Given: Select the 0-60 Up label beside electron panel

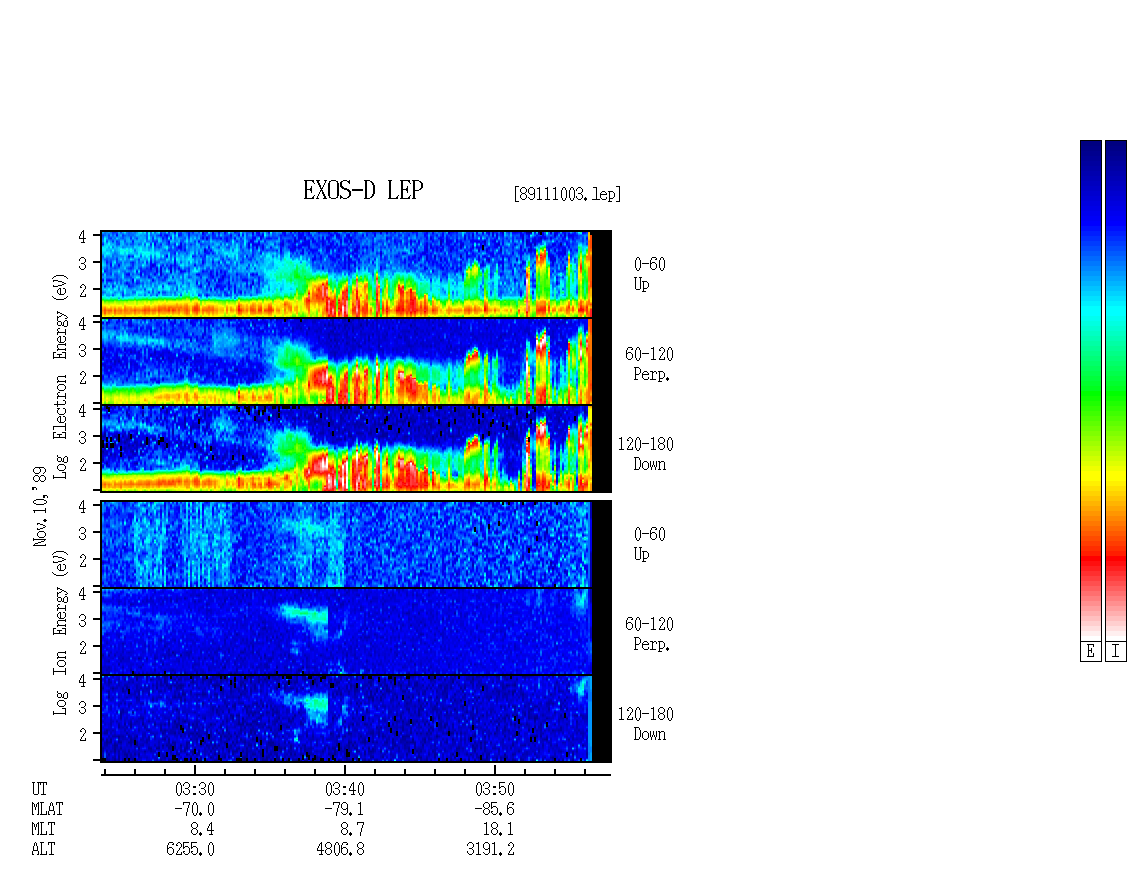Looking at the screenshot, I should pyautogui.click(x=649, y=274).
